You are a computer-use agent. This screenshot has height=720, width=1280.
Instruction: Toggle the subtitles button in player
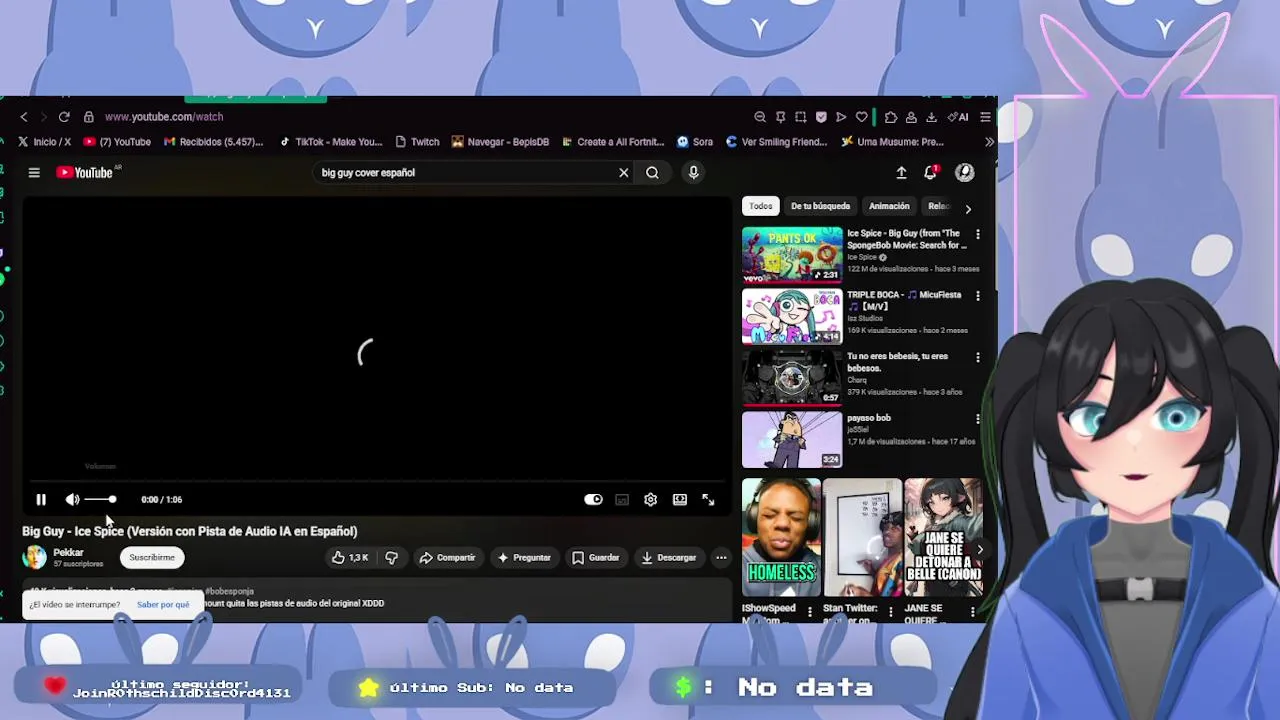[622, 499]
